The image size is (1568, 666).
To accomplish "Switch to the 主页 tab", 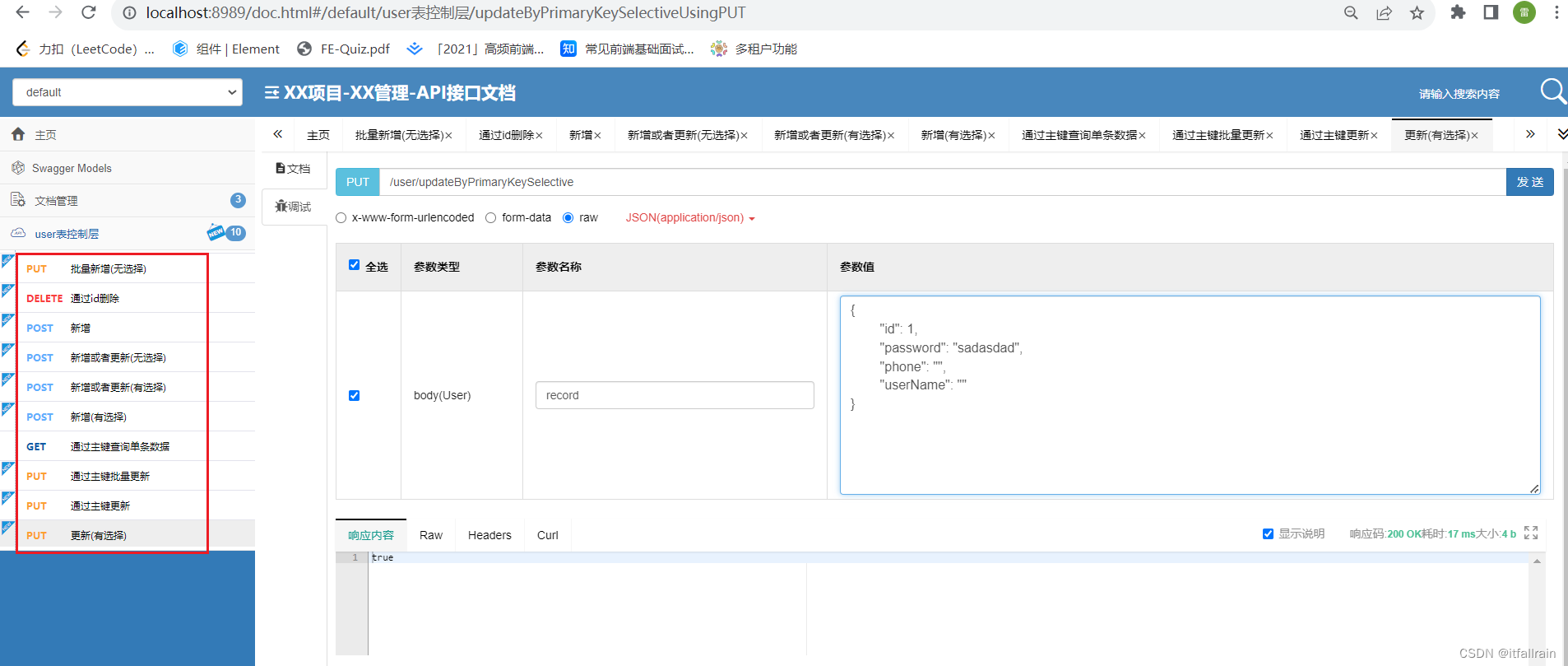I will (318, 135).
